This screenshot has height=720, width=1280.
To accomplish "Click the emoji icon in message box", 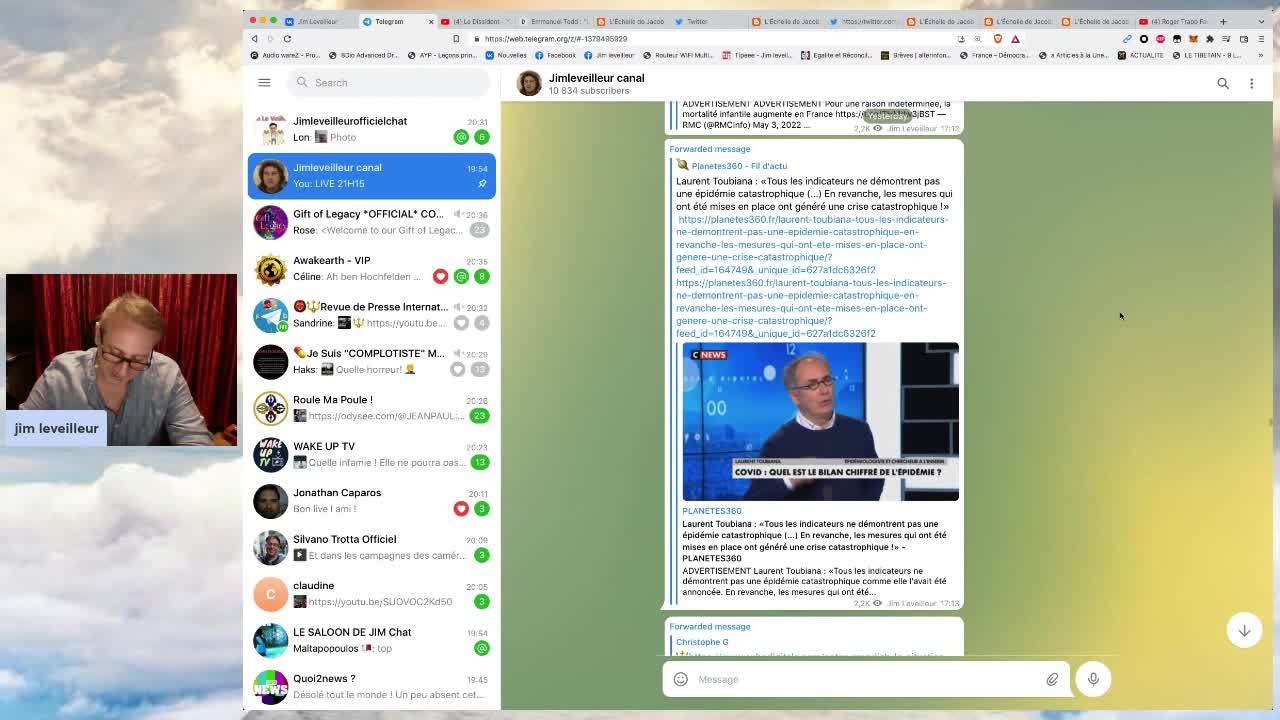I will tap(680, 679).
